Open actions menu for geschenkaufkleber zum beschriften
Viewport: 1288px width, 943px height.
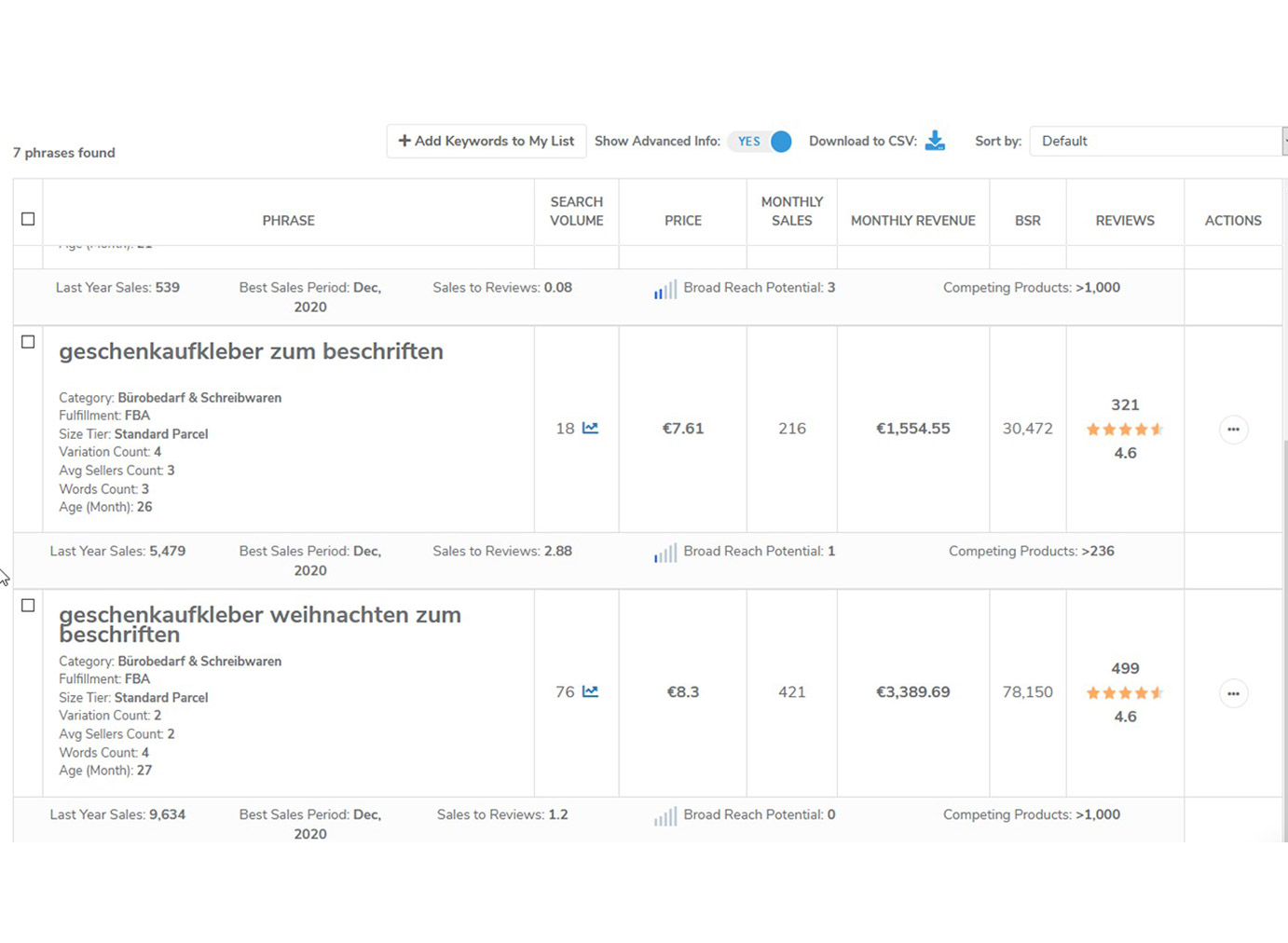[x=1233, y=430]
